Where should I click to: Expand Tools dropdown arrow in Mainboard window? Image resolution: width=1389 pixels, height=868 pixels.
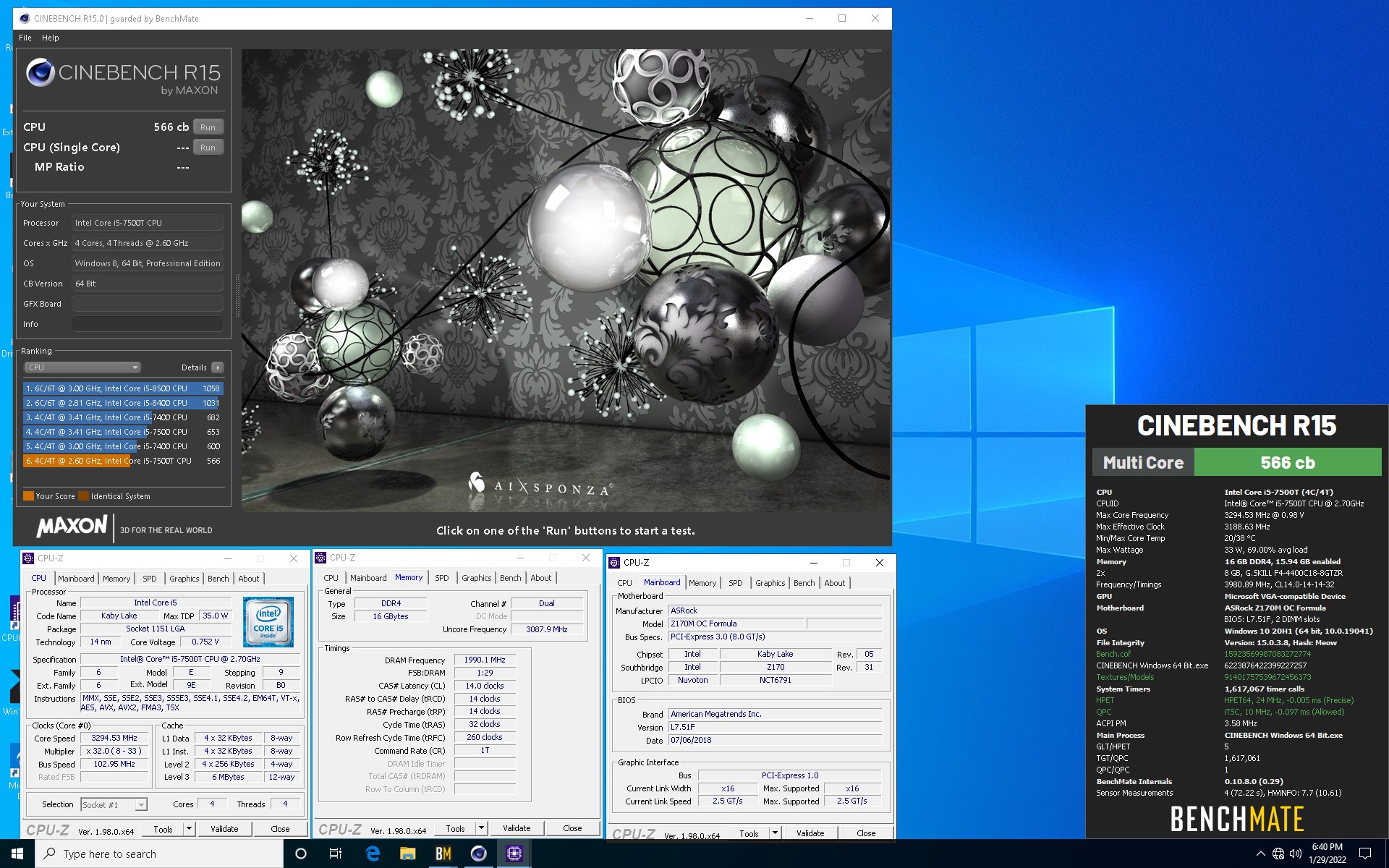coord(776,833)
